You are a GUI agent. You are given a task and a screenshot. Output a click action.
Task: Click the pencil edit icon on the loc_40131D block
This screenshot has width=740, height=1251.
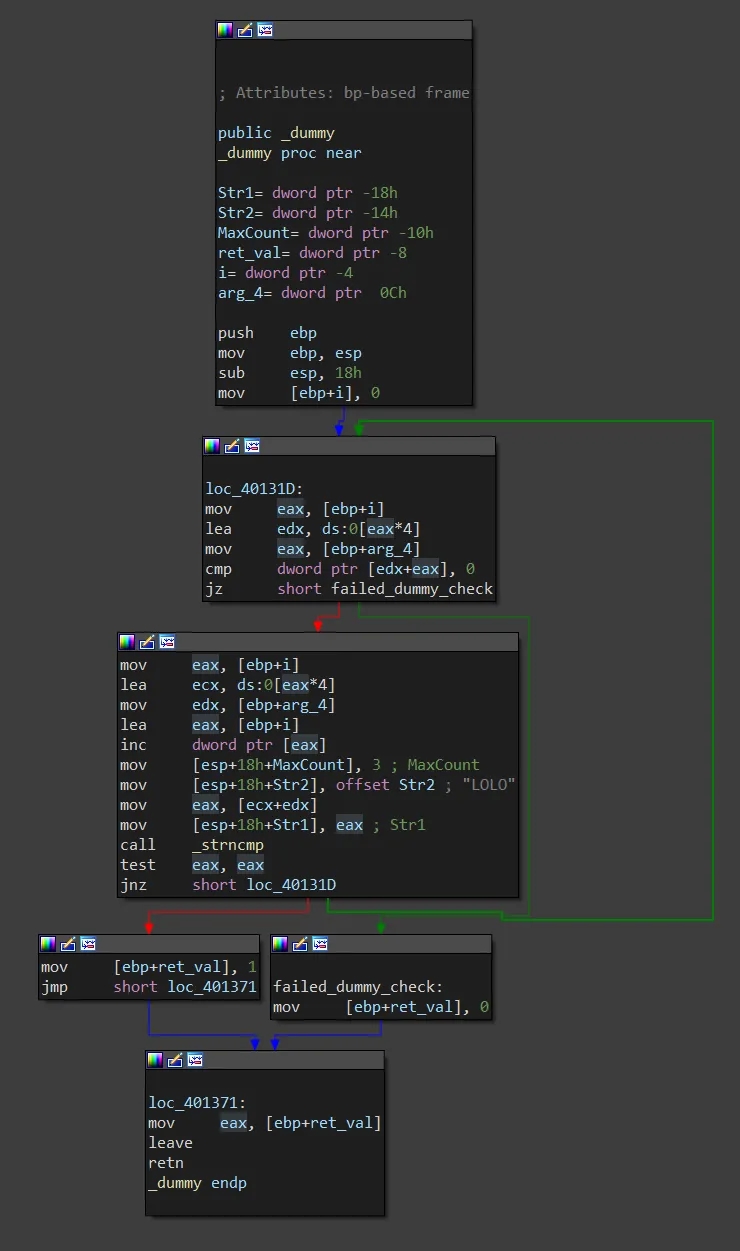click(231, 446)
